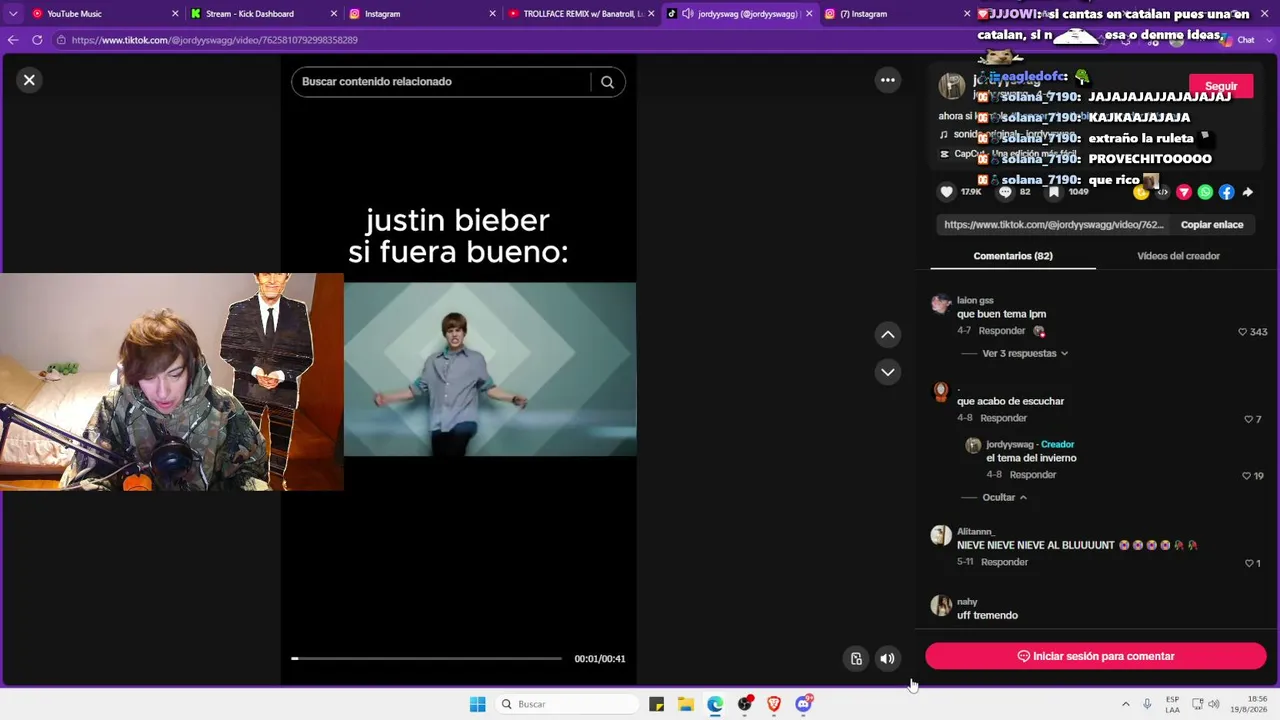Like the 'que acabo de escuchar' comment

(1248, 419)
